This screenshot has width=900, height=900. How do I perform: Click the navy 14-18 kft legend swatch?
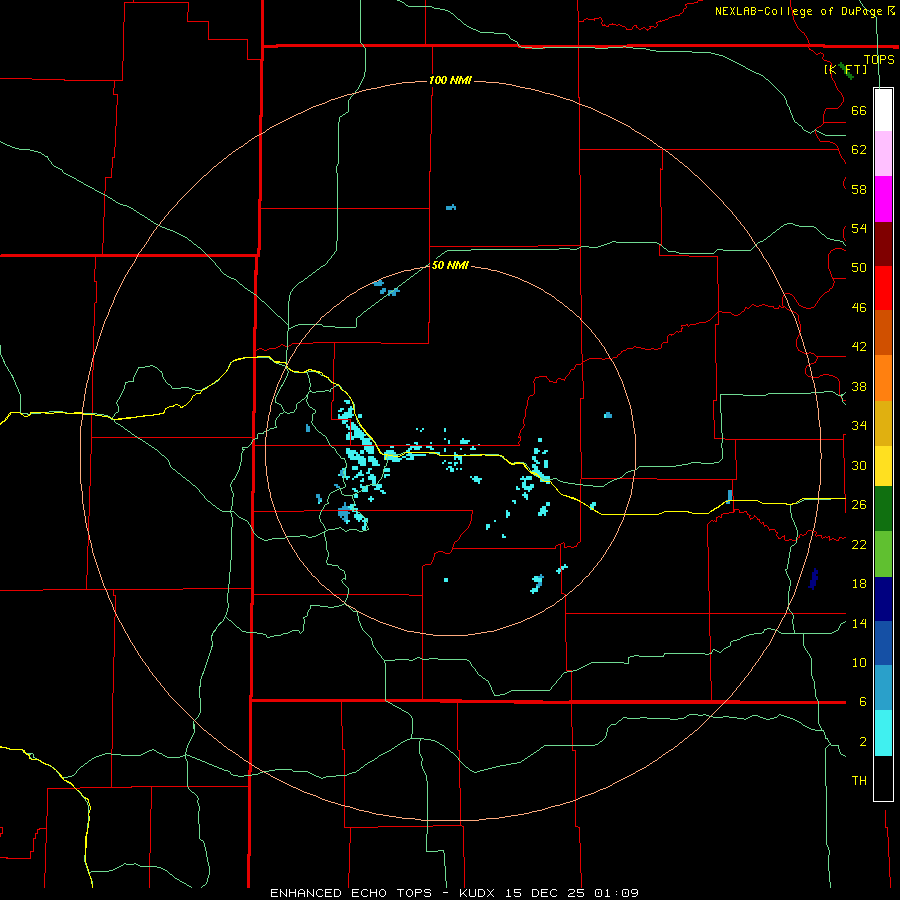click(883, 599)
